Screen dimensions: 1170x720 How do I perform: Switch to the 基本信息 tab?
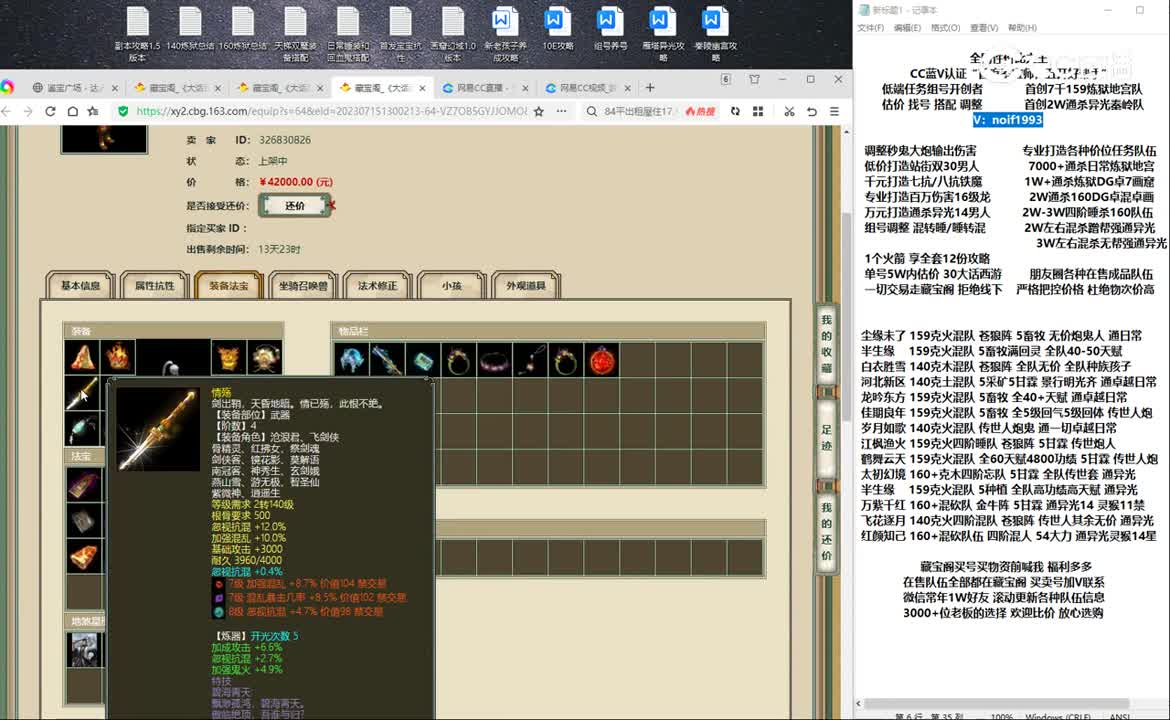(81, 285)
